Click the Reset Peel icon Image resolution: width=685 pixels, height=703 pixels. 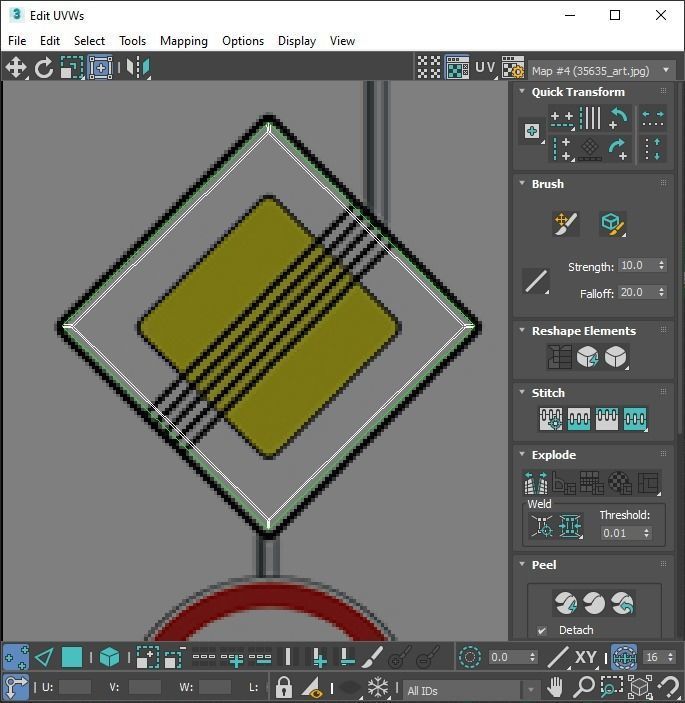(622, 603)
